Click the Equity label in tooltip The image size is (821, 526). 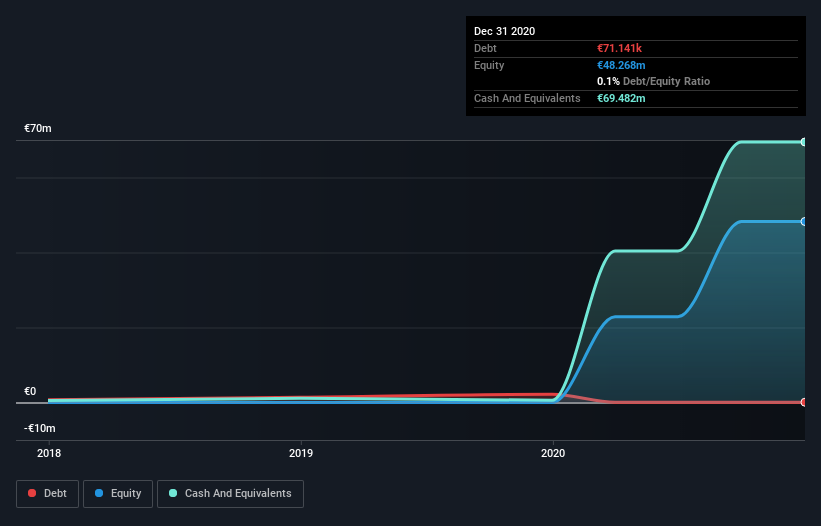[489, 65]
